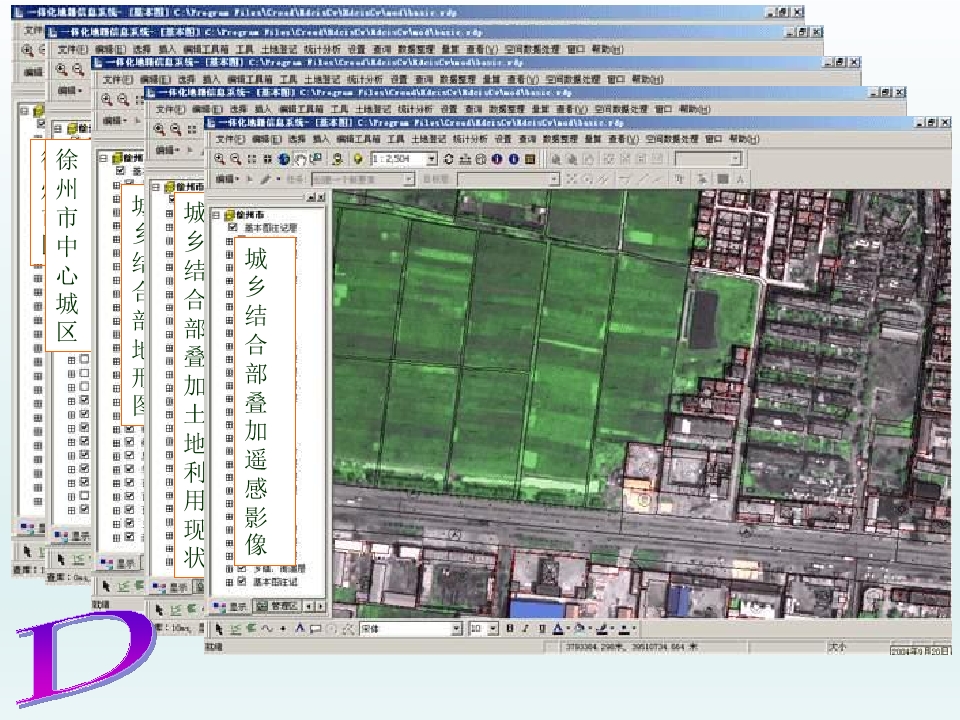Click the Refresh arrows icon beside scale box
Image resolution: width=960 pixels, height=720 pixels.
pyautogui.click(x=449, y=159)
